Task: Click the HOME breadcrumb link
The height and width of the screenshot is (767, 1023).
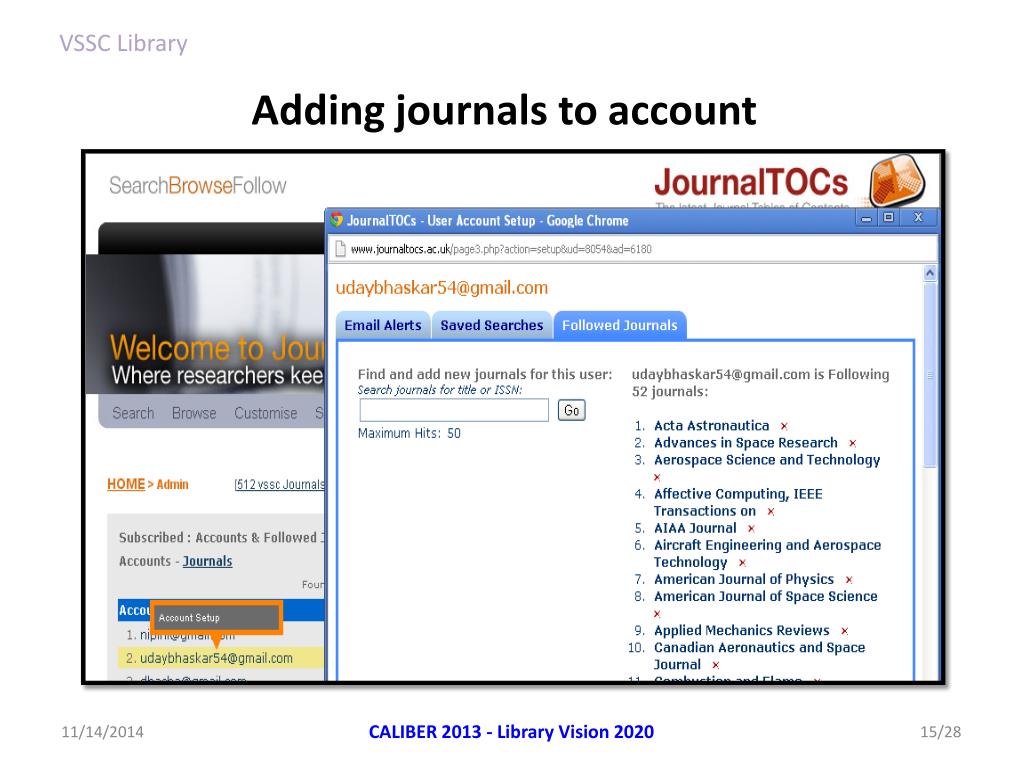Action: pyautogui.click(x=126, y=485)
